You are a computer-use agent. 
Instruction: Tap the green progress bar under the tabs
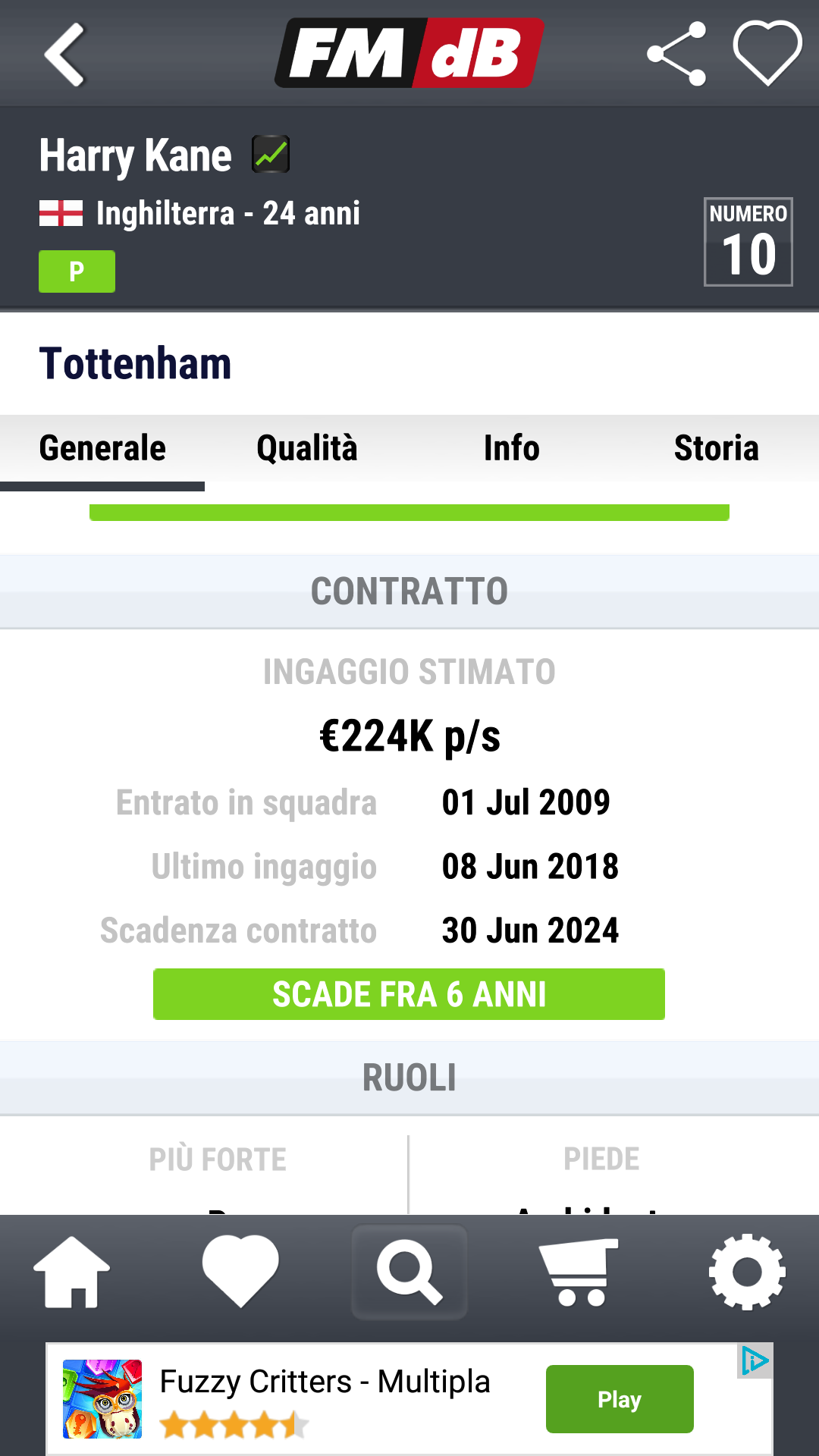point(409,513)
